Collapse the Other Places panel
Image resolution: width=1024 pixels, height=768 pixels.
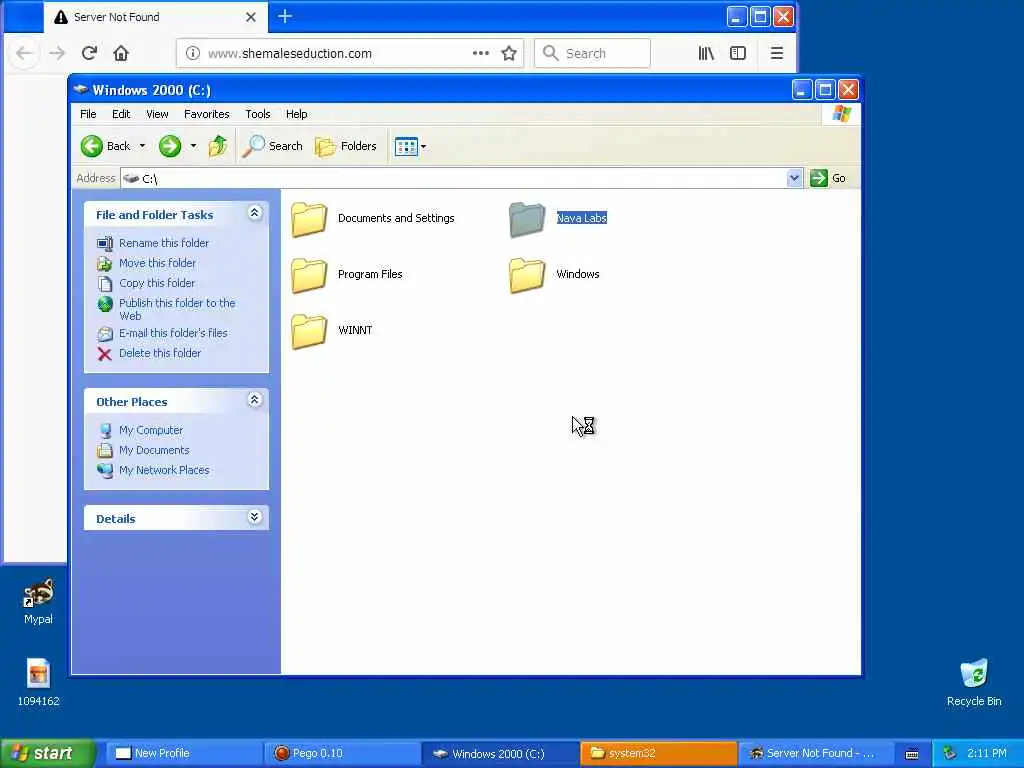tap(254, 400)
